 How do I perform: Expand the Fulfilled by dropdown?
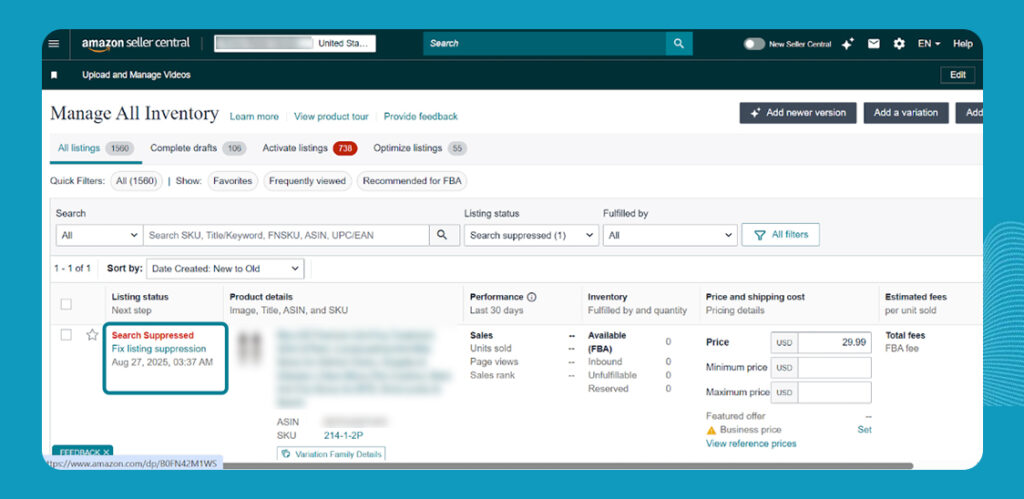tap(670, 235)
